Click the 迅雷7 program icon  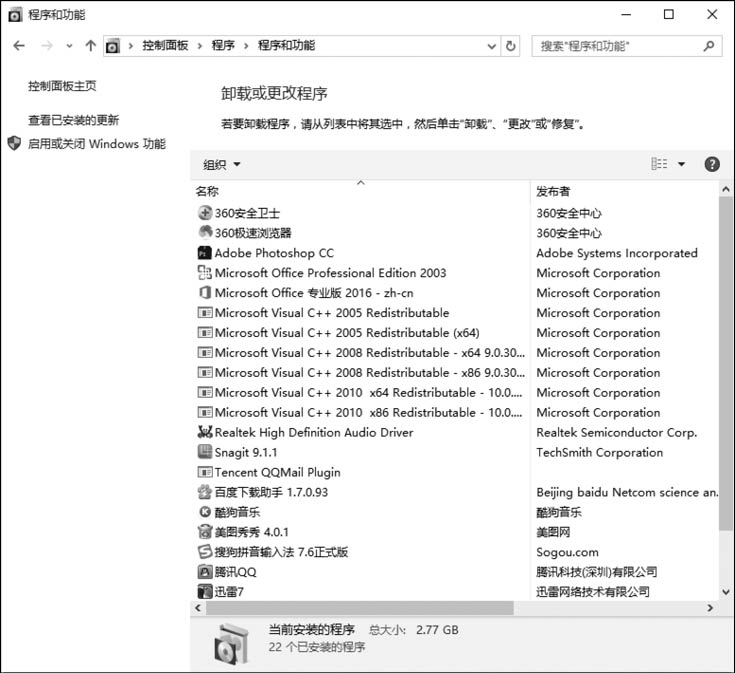(205, 591)
